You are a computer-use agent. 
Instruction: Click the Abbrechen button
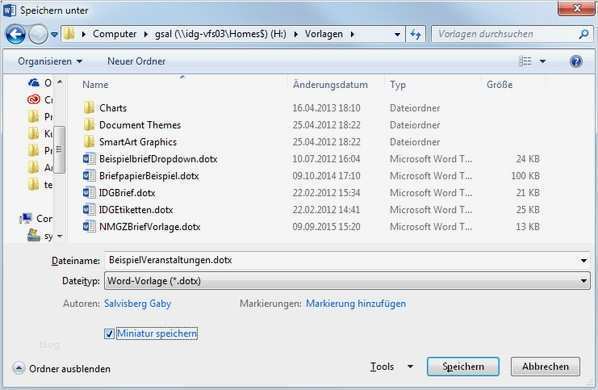coord(545,367)
